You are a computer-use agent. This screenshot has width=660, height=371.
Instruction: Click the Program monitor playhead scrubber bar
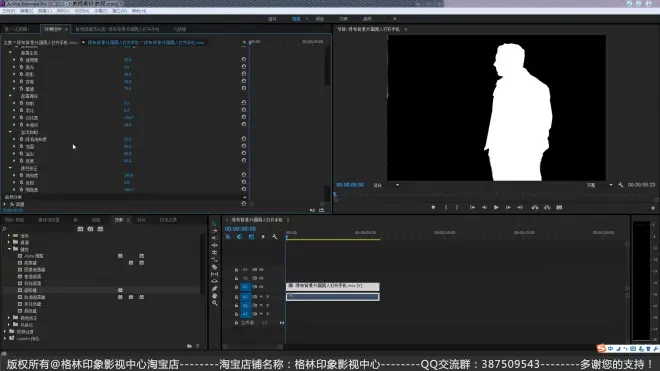495,195
